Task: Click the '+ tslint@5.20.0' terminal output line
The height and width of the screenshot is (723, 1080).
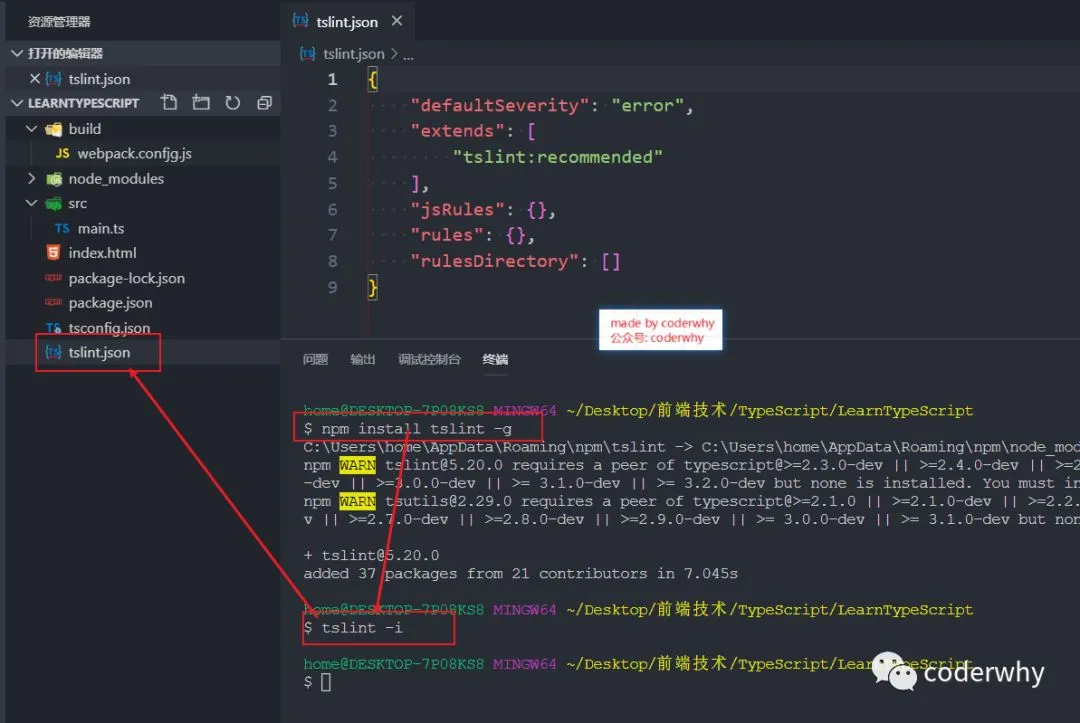Action: [371, 555]
